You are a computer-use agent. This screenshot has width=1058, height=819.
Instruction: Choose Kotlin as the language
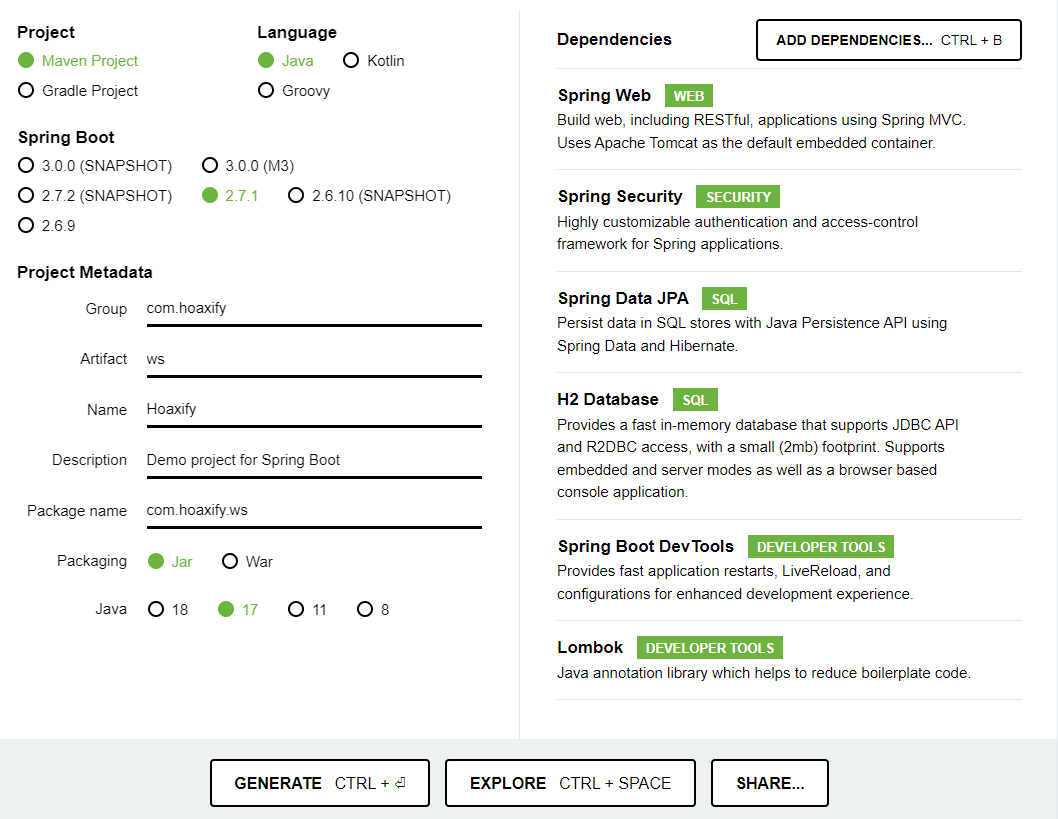(351, 61)
